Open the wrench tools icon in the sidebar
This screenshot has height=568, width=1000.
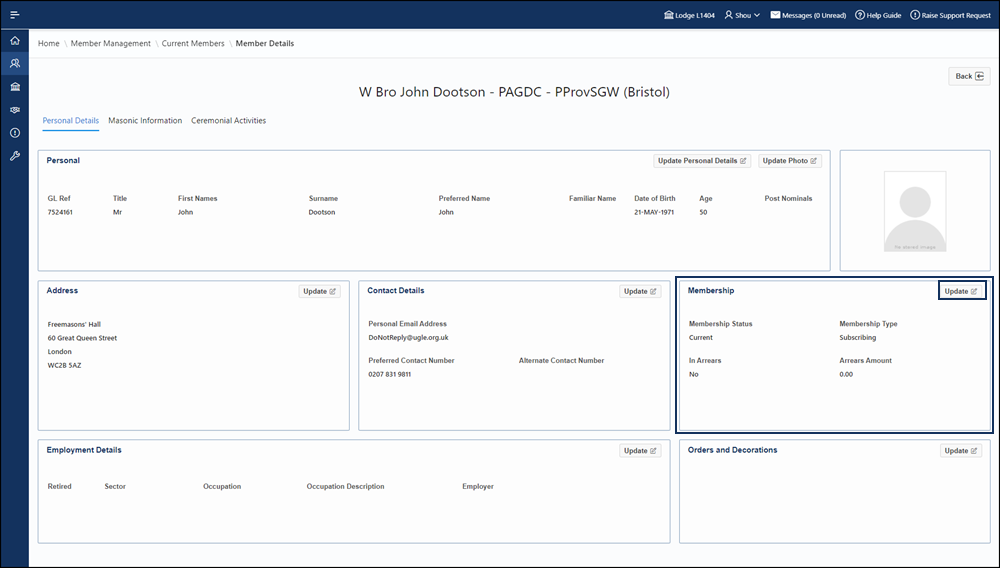click(15, 156)
